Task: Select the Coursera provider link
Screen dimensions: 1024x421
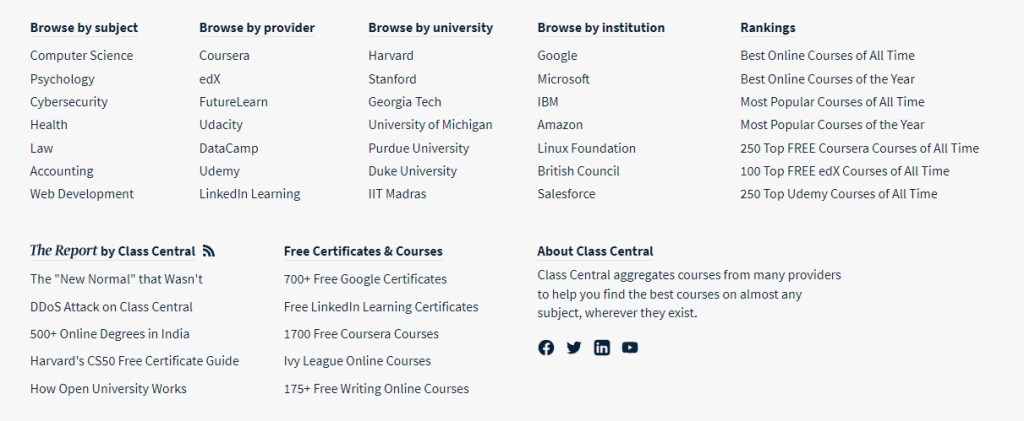Action: (x=224, y=56)
